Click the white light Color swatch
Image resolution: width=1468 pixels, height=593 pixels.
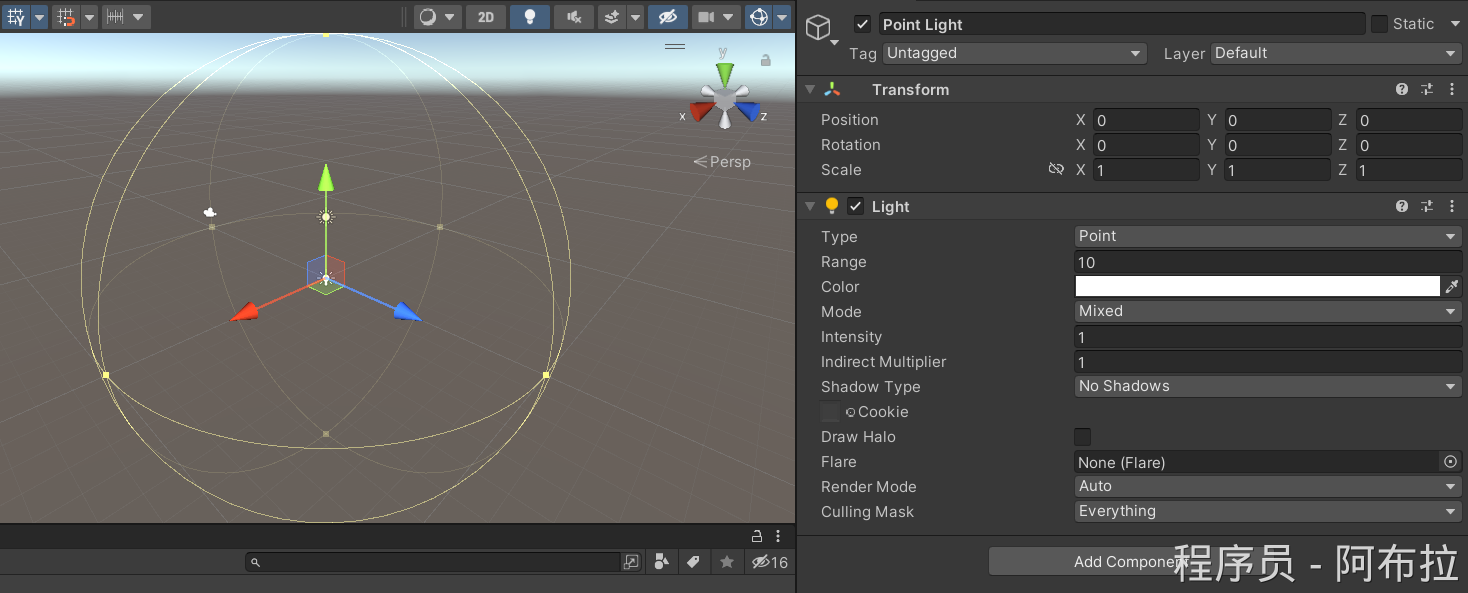point(1256,287)
